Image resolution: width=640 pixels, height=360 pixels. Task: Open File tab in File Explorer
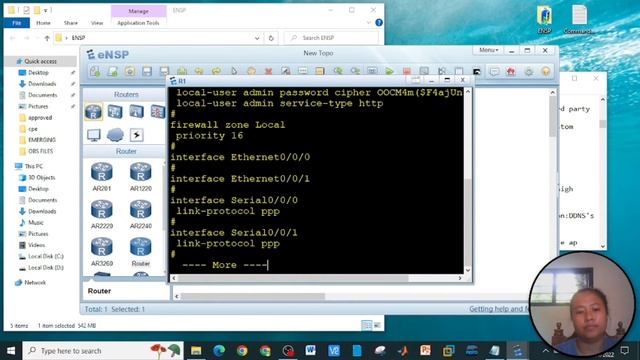(x=17, y=23)
